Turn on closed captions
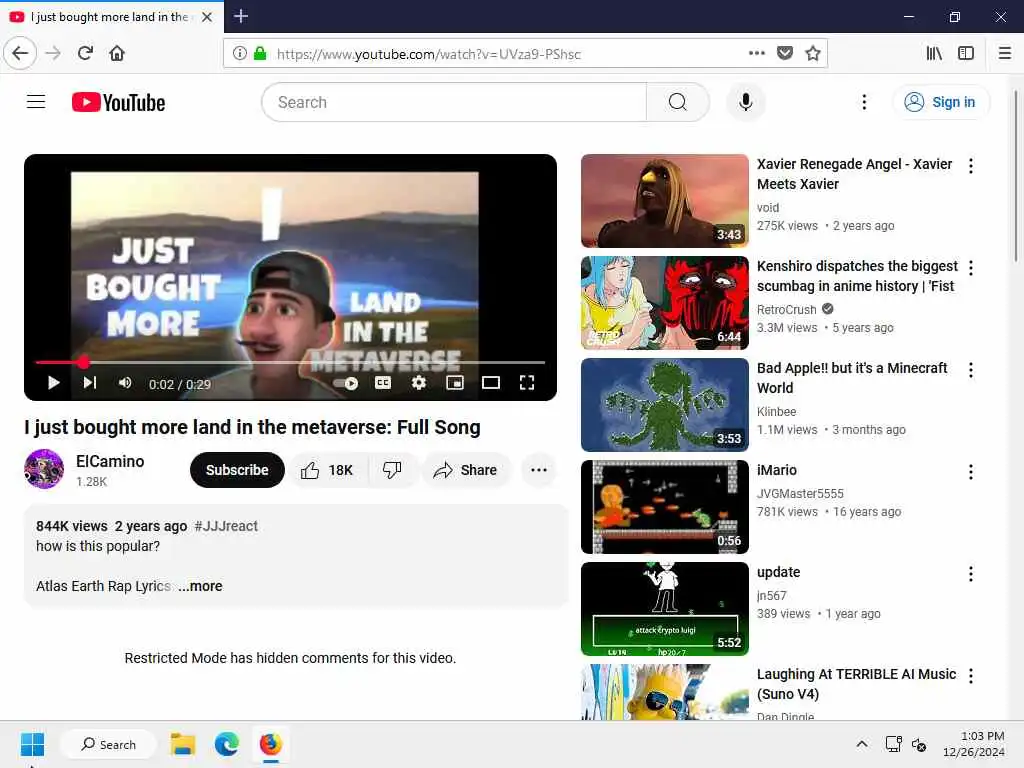 (x=383, y=383)
